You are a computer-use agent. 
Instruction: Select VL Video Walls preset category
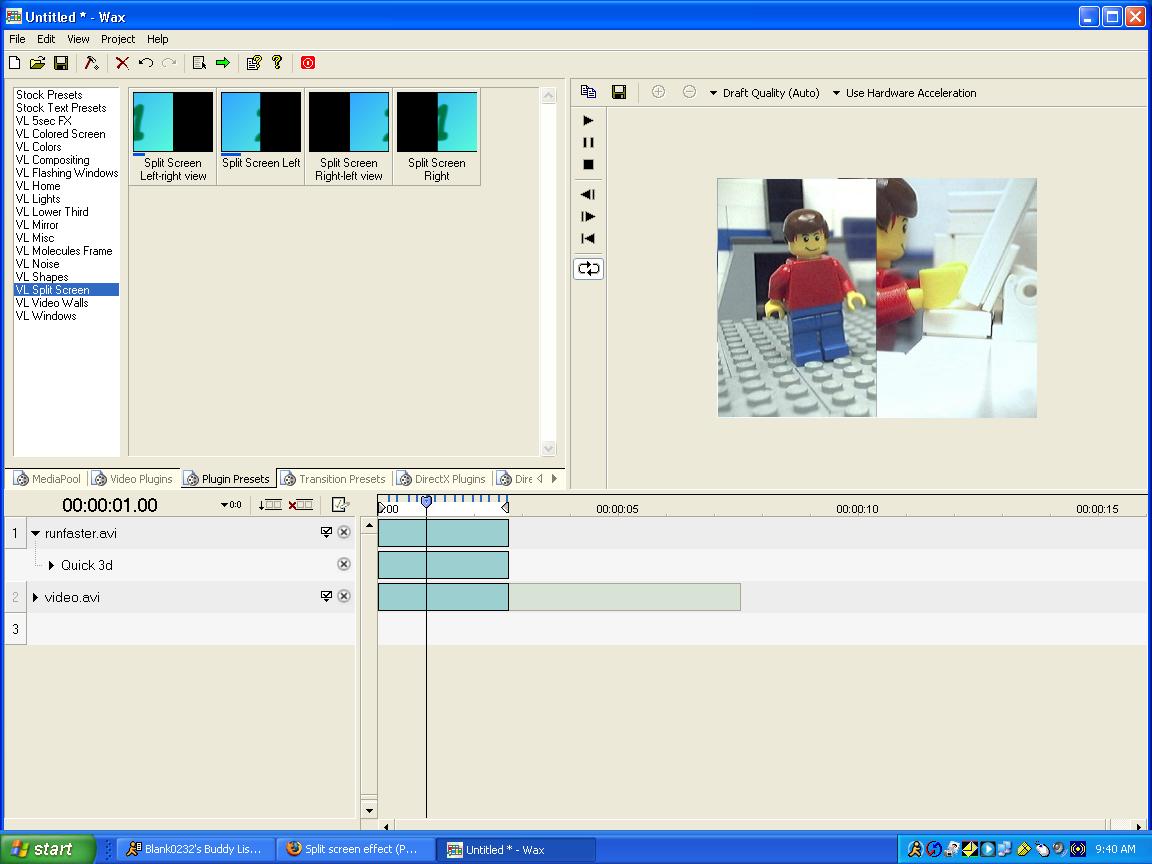(52, 303)
